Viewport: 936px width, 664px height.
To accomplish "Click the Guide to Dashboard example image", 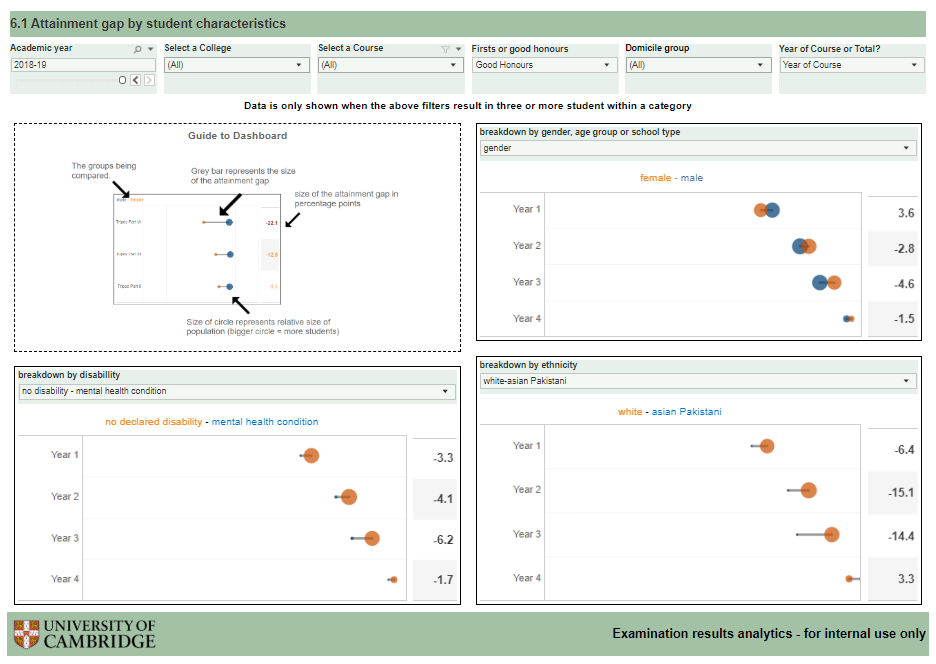I will pos(199,248).
